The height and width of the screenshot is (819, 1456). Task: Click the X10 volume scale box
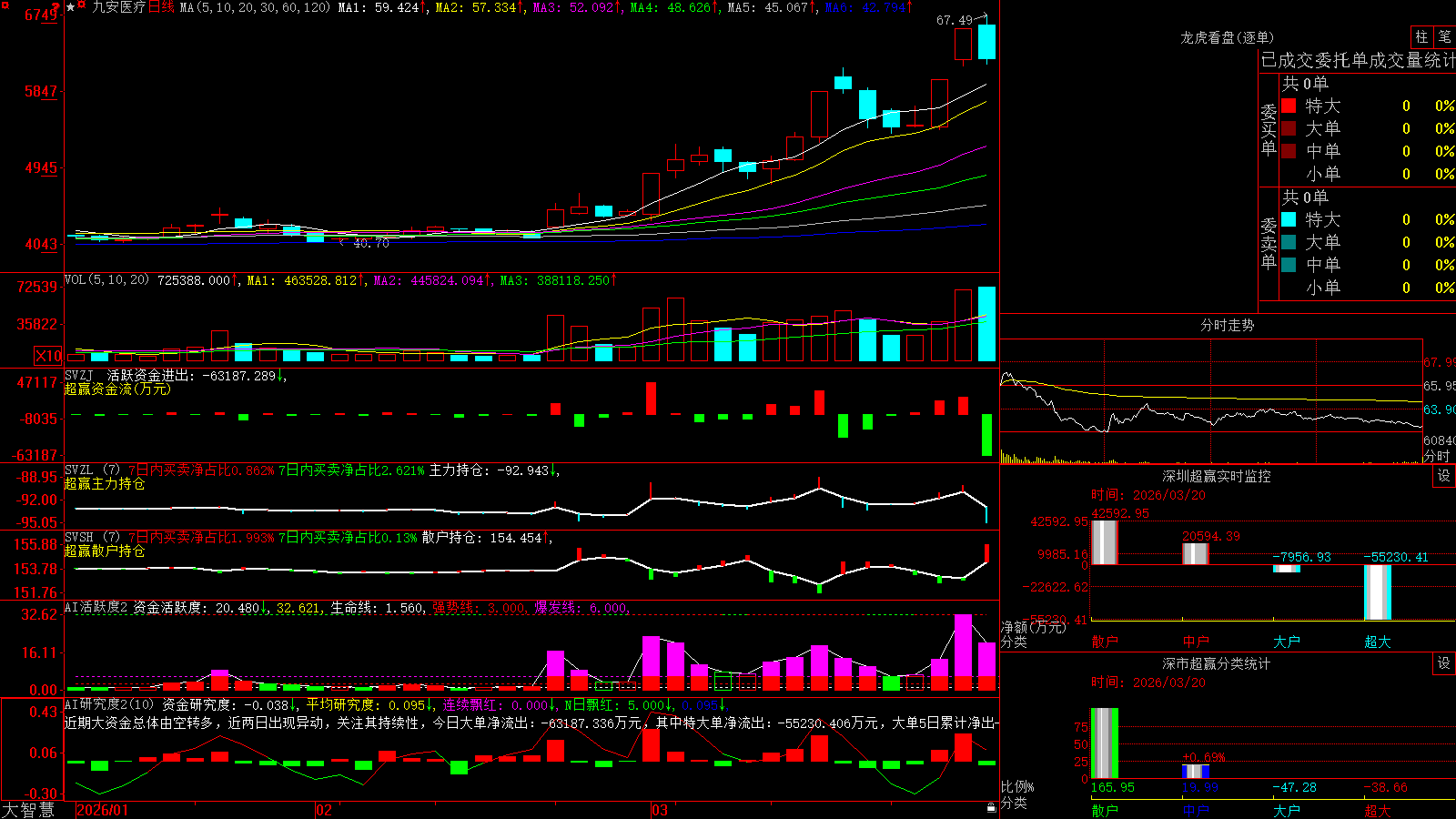pos(48,356)
